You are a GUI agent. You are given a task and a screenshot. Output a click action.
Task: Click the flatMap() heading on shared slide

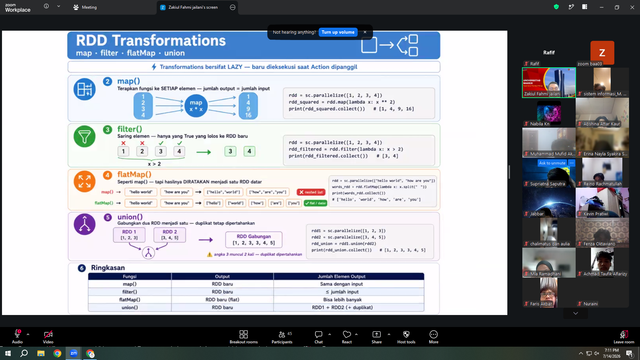click(x=134, y=174)
